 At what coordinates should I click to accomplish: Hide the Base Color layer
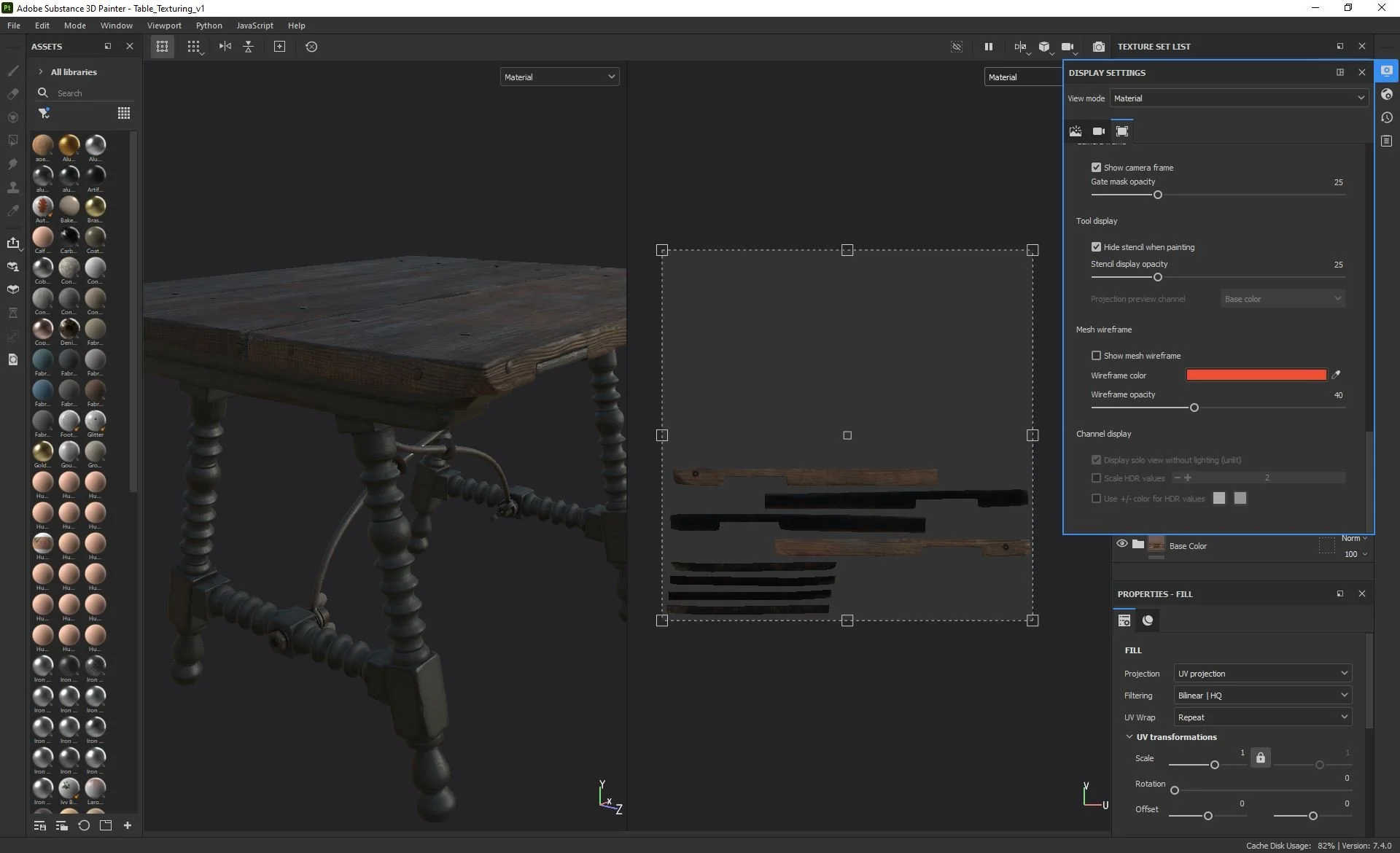(1121, 544)
